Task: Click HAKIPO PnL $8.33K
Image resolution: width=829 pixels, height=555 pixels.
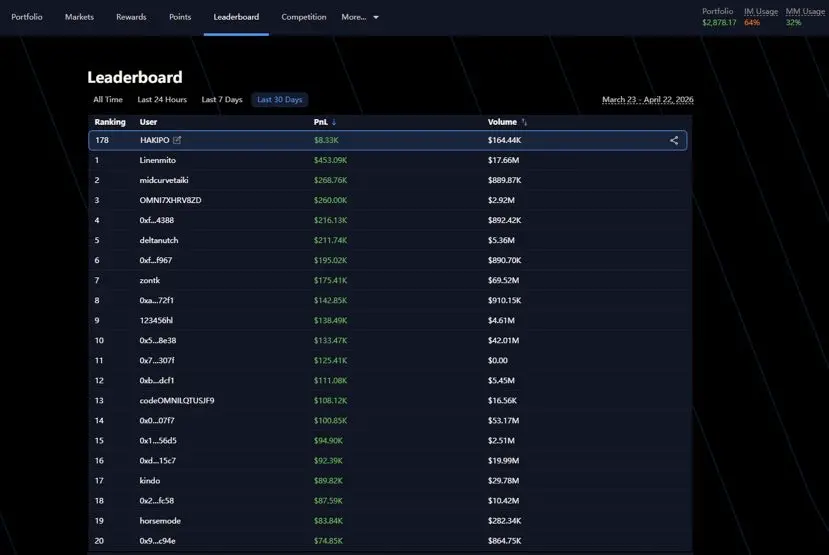Action: [x=326, y=140]
